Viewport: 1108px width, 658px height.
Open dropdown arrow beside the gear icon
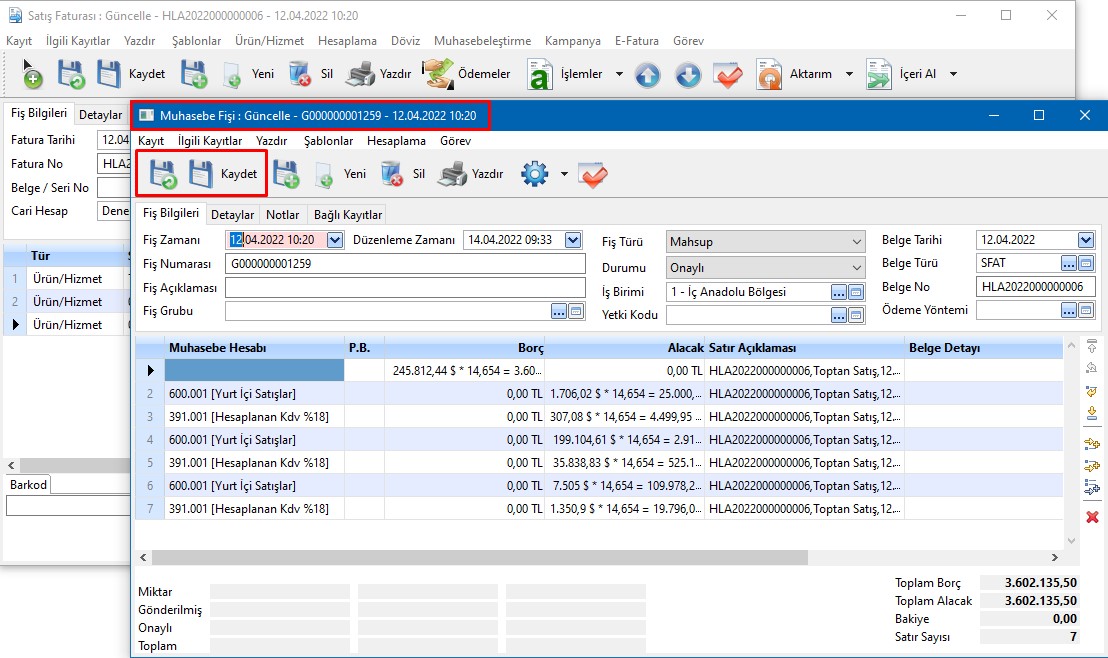pyautogui.click(x=564, y=174)
